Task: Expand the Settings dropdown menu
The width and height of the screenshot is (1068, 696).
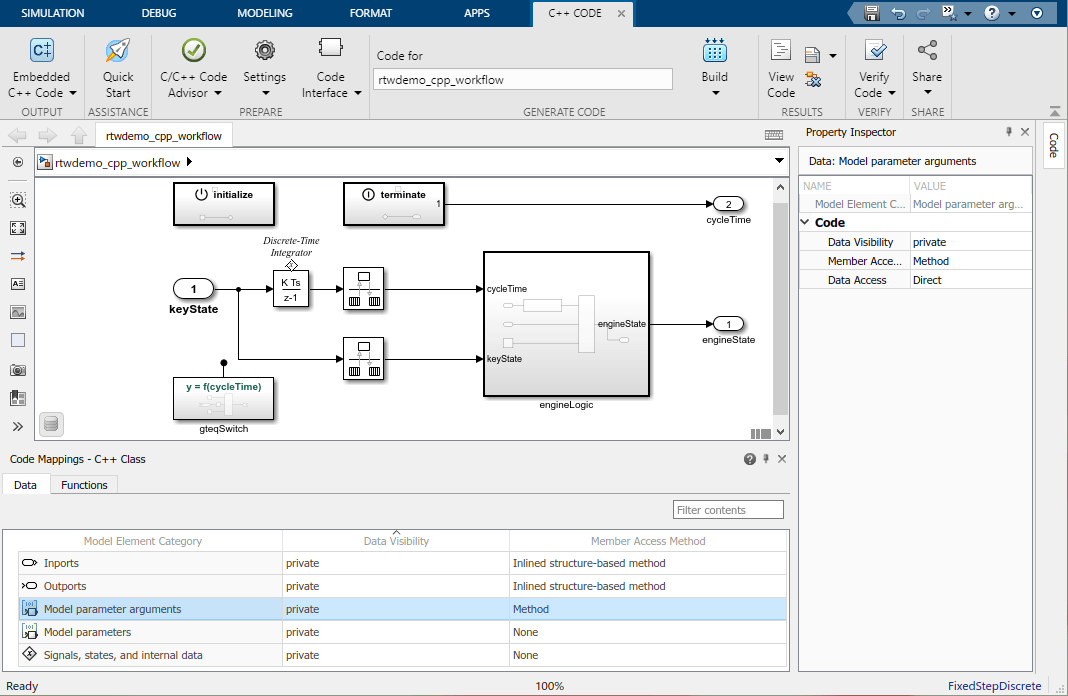Action: point(264,93)
